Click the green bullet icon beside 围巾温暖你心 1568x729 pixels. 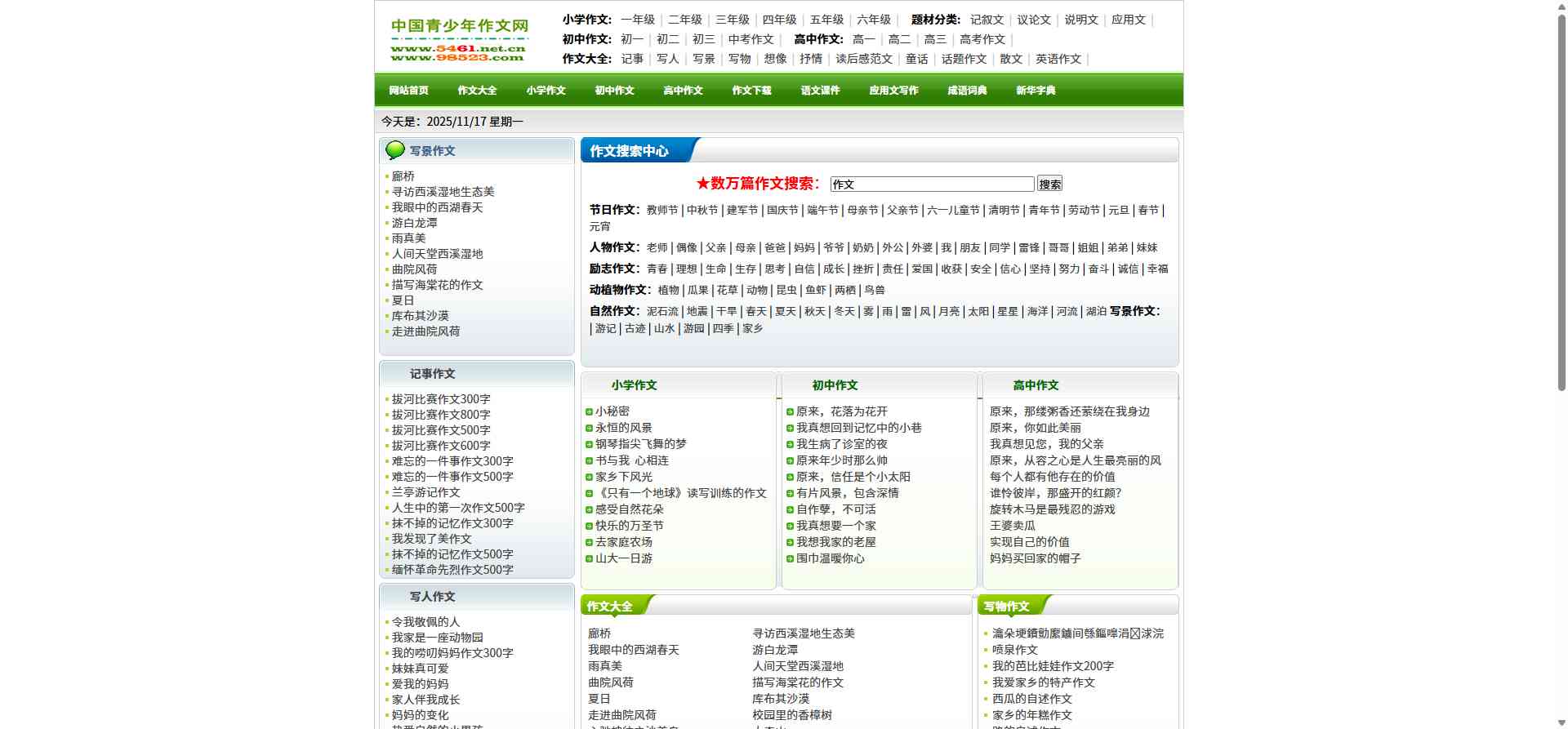click(x=790, y=559)
